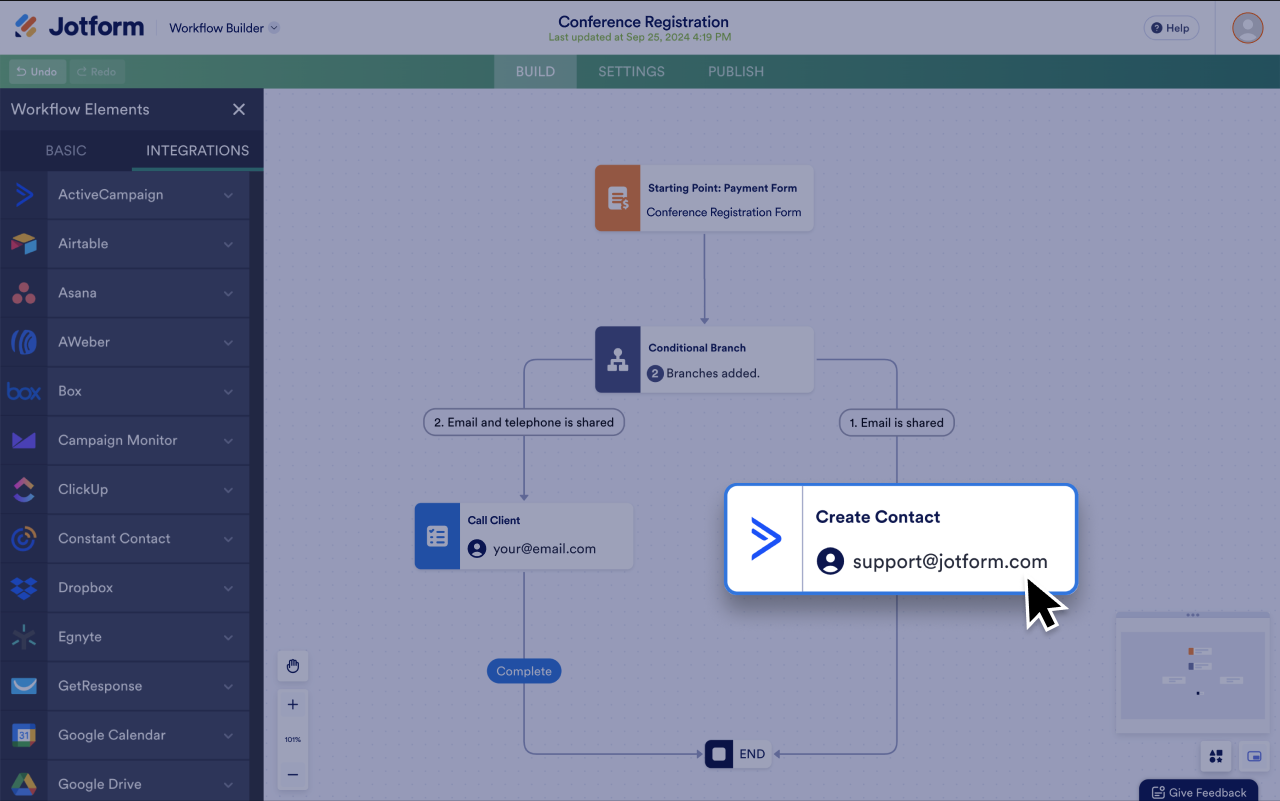1280x801 pixels.
Task: Expand the Google Calendar chevron
Action: tap(229, 735)
